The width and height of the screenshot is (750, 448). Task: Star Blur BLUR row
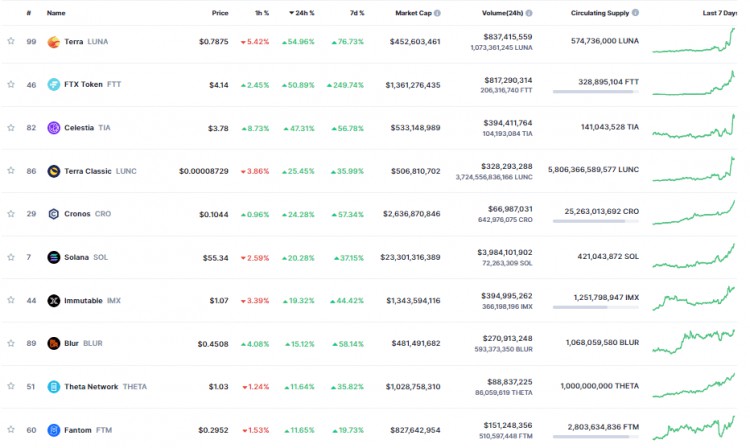pos(11,343)
